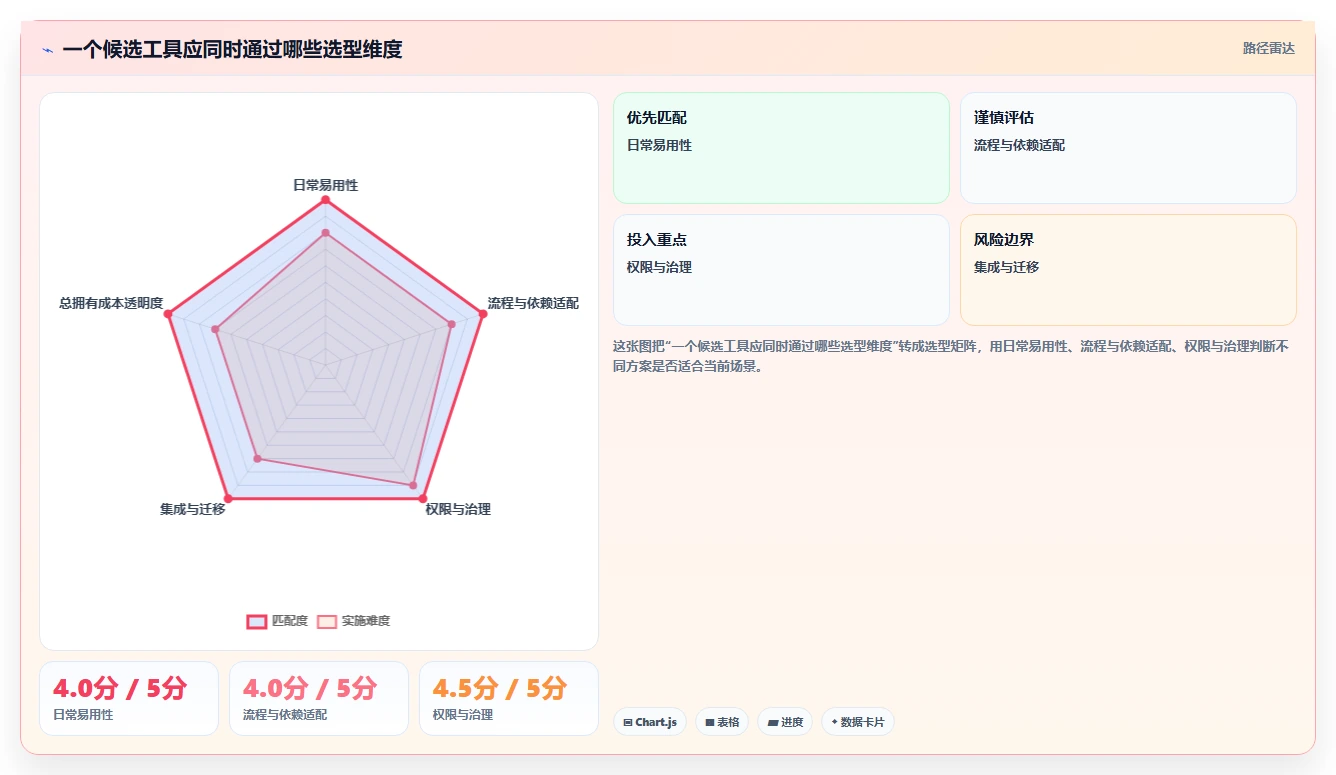Click the page title 一个候选工具应同时通过哪些选型维度
The image size is (1336, 775).
[232, 49]
